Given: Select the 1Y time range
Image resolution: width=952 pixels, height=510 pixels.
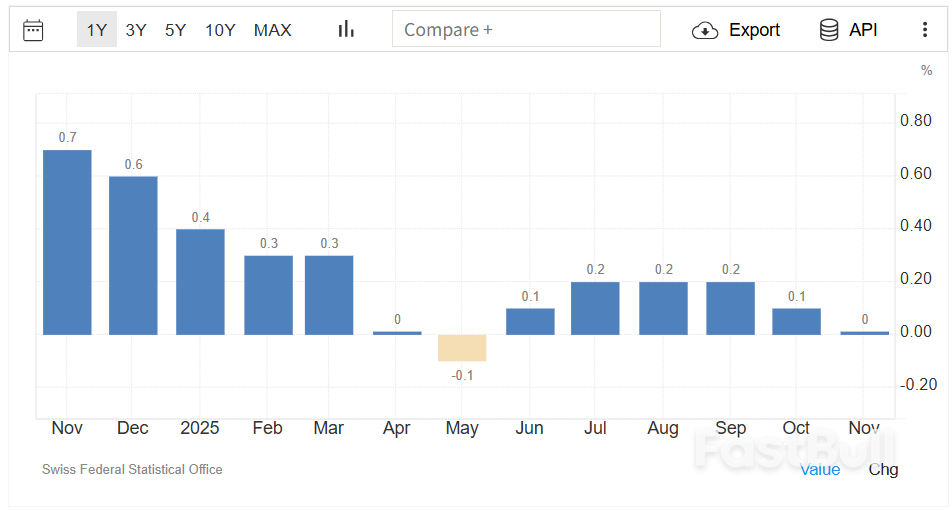Looking at the screenshot, I should pyautogui.click(x=96, y=30).
